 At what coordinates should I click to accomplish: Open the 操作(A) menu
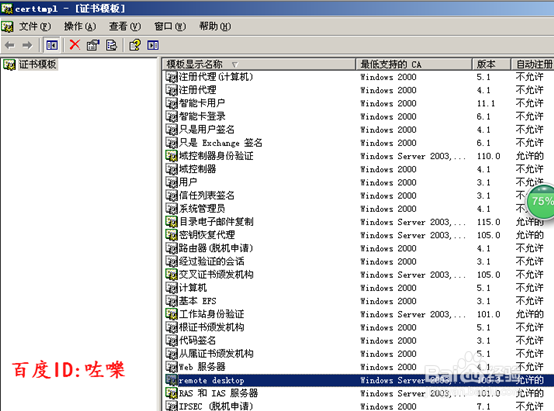tap(80, 27)
